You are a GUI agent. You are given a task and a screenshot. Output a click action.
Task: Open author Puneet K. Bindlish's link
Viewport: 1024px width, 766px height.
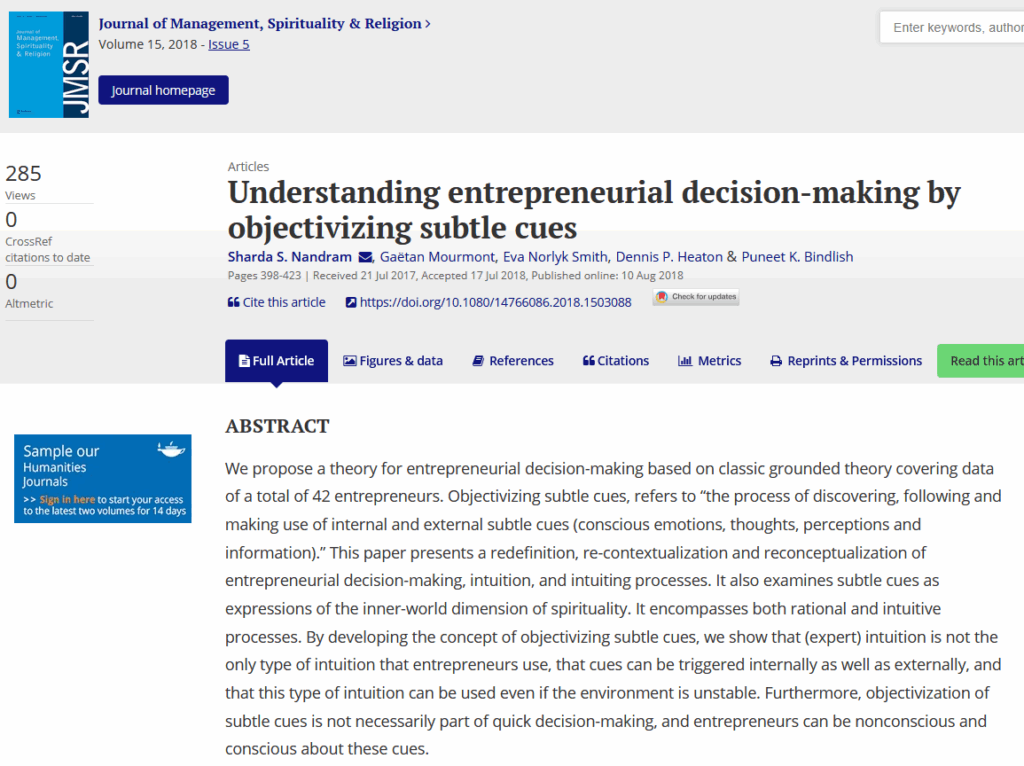tap(797, 257)
